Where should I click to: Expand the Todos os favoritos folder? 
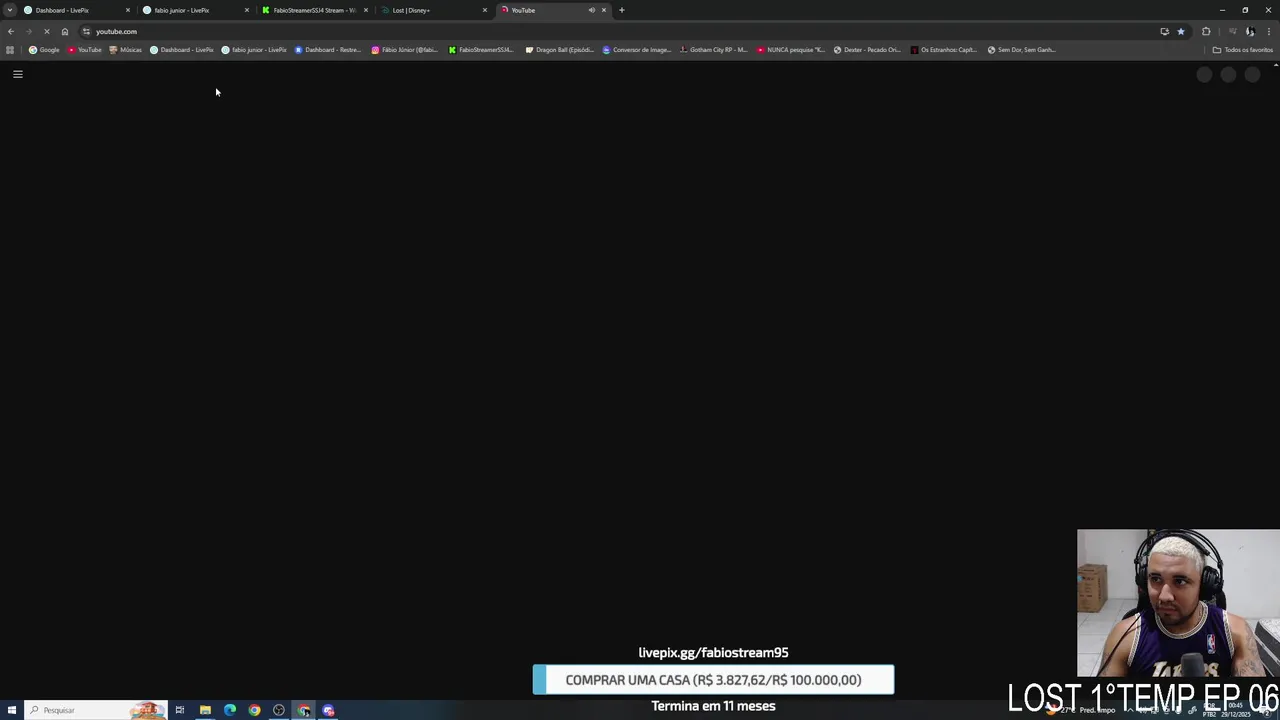click(1243, 50)
